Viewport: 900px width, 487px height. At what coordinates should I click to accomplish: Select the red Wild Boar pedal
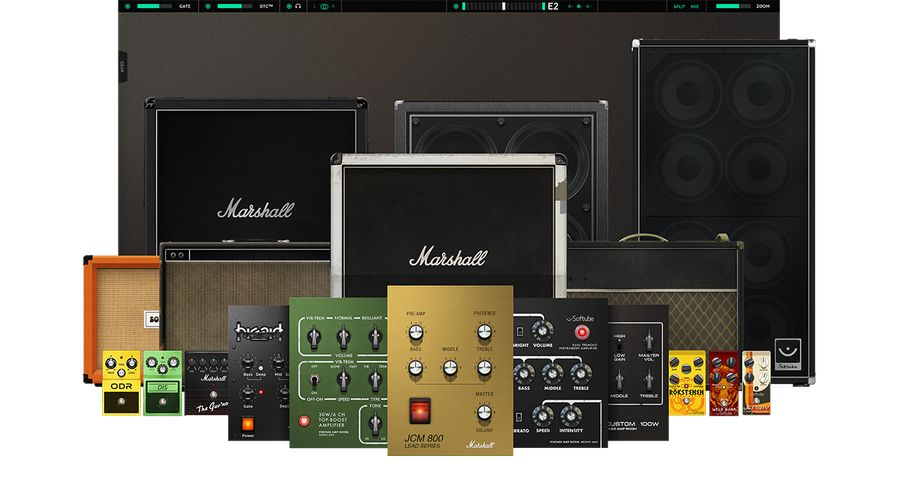coord(724,383)
